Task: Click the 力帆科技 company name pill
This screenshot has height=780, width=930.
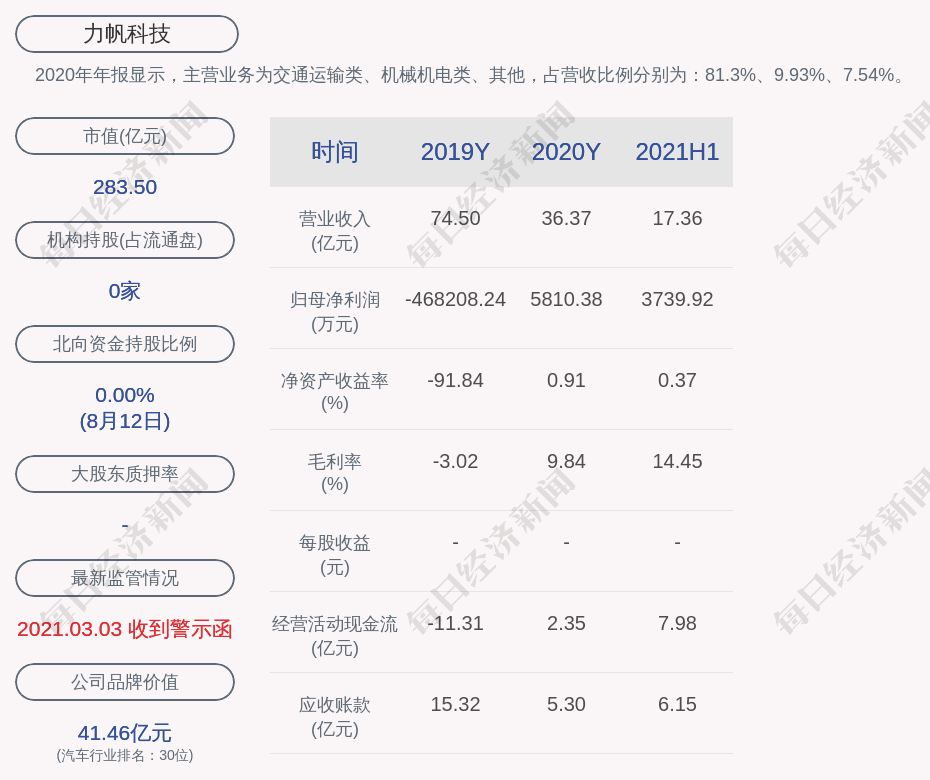Action: pyautogui.click(x=127, y=34)
